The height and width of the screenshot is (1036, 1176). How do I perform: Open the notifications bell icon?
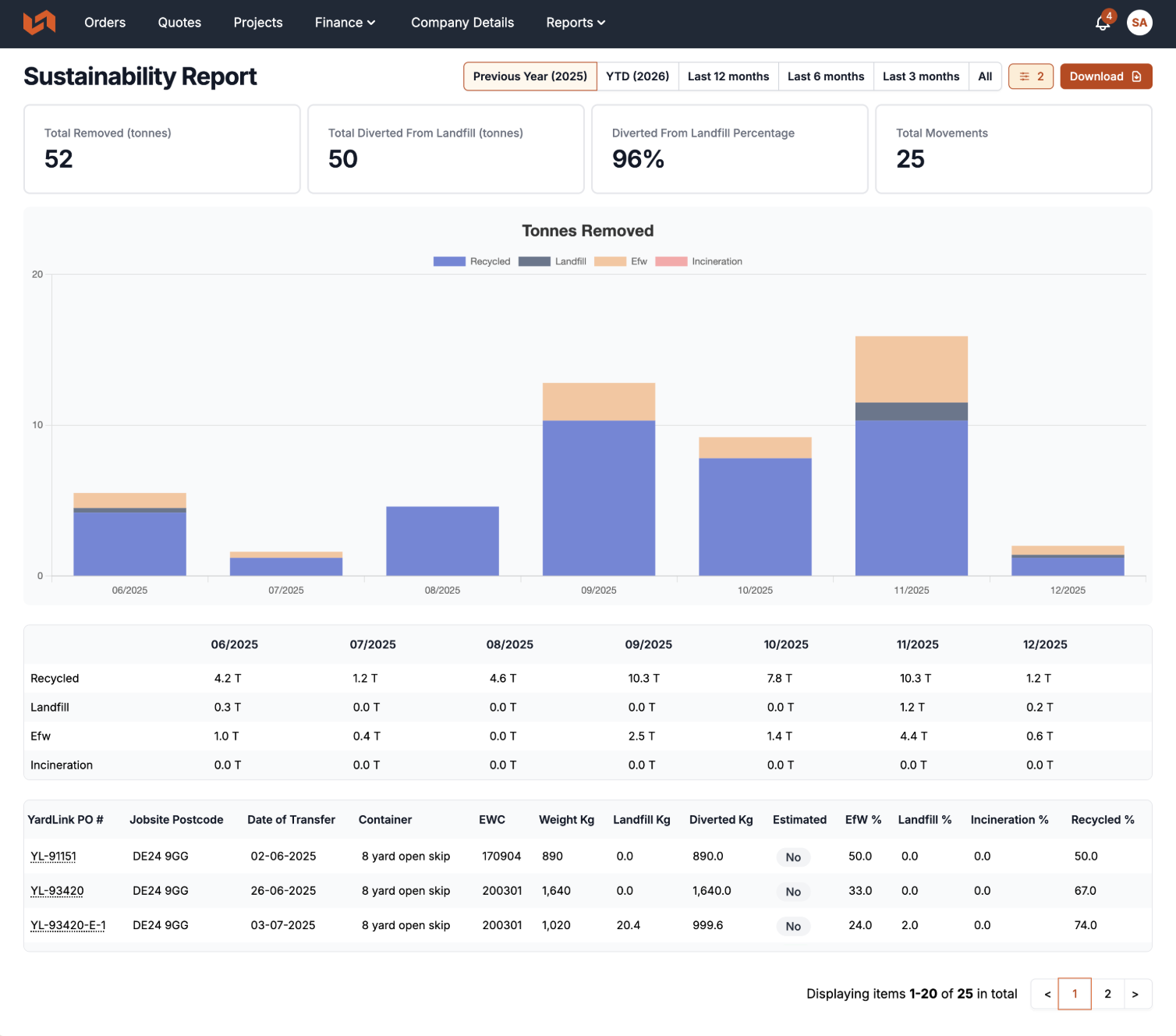pos(1103,23)
